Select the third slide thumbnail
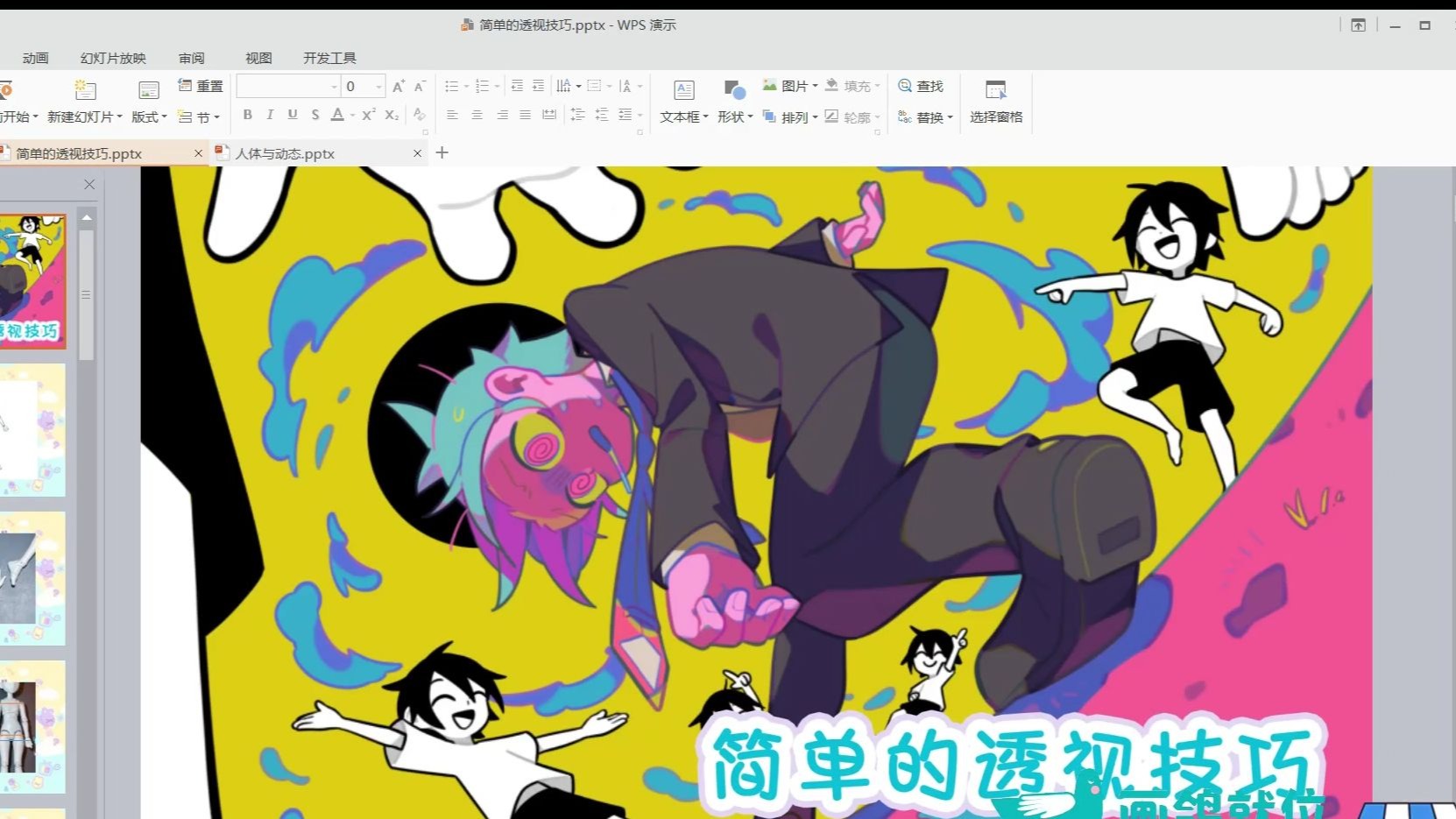The height and width of the screenshot is (819, 1456). 32,579
